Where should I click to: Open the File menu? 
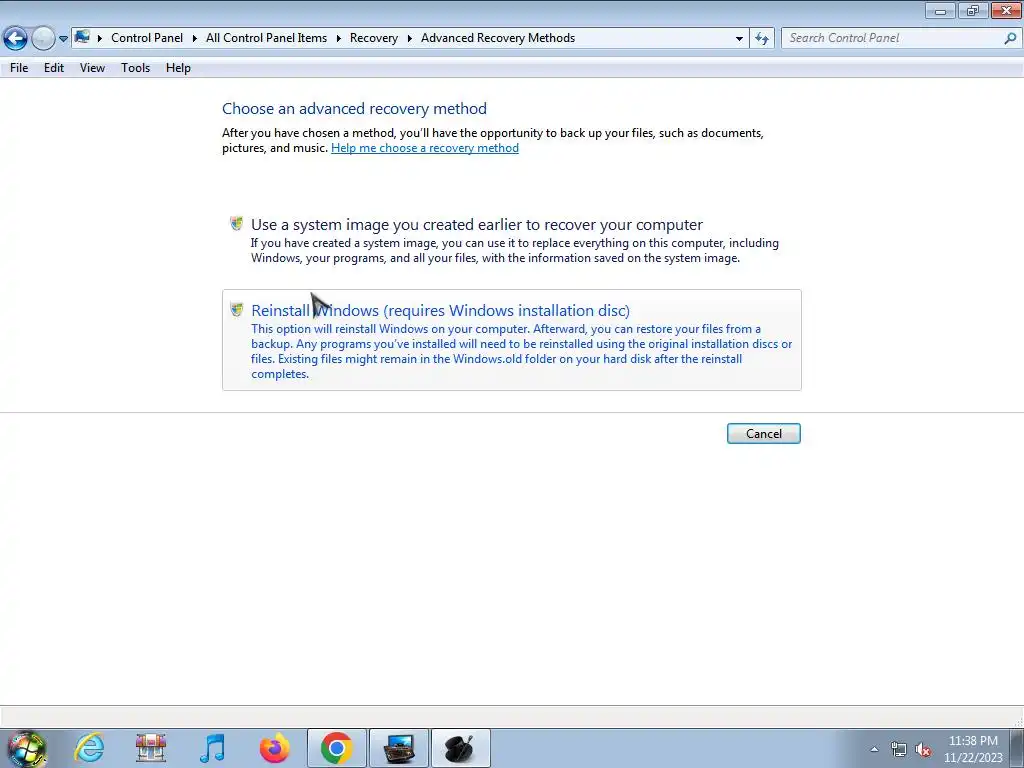click(19, 68)
